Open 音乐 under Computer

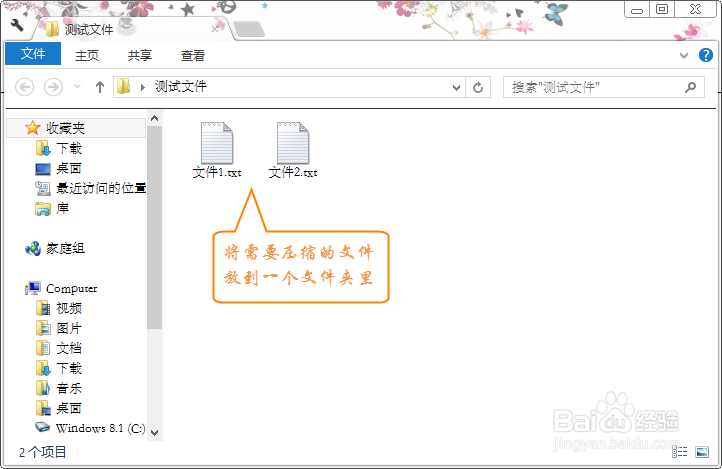point(69,388)
